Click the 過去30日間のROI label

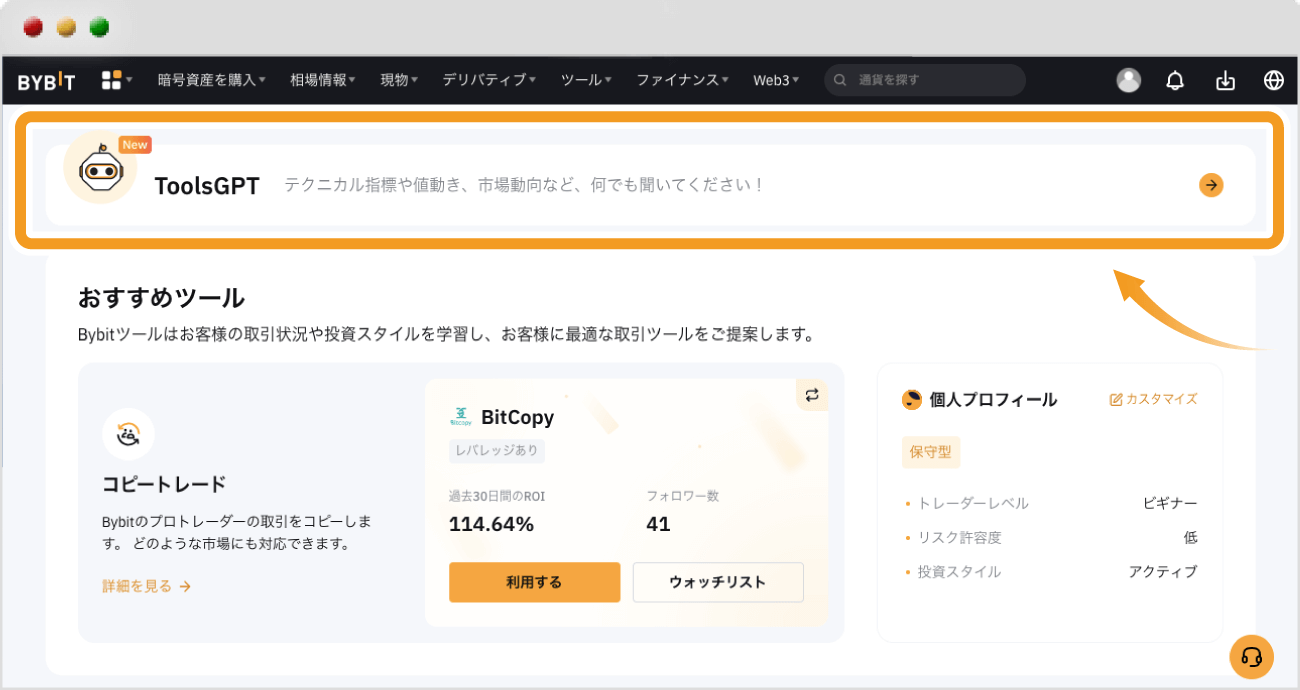tap(497, 496)
